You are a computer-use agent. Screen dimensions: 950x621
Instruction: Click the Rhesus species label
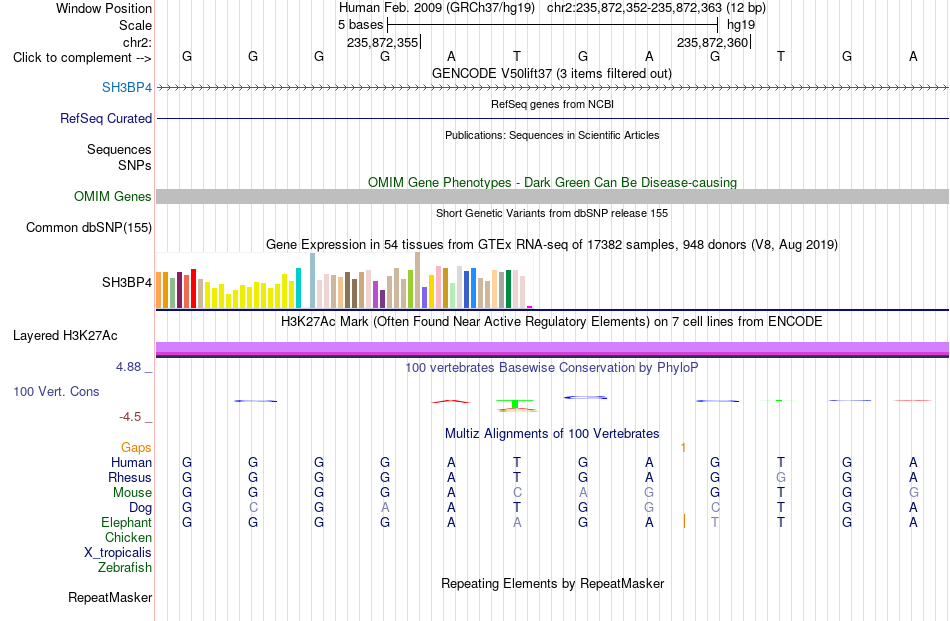[130, 477]
